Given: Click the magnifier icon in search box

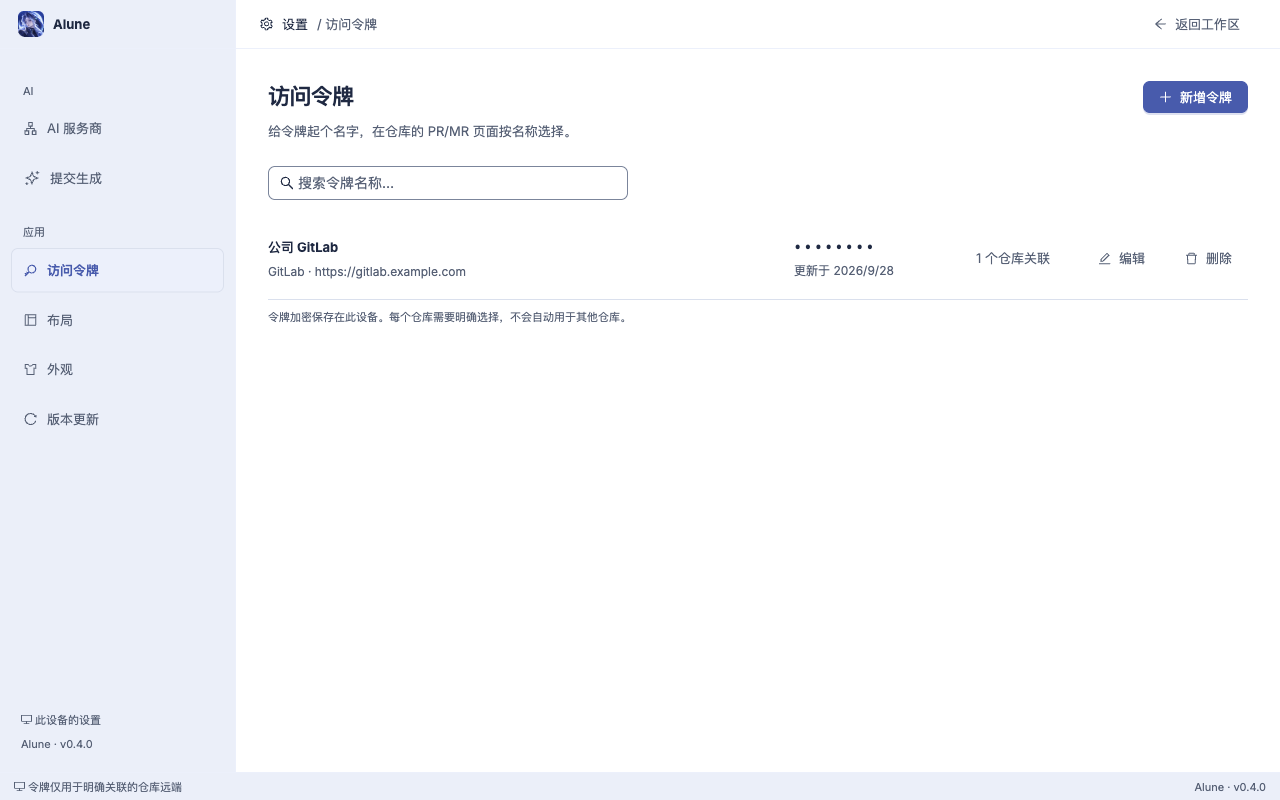Looking at the screenshot, I should click(x=286, y=183).
